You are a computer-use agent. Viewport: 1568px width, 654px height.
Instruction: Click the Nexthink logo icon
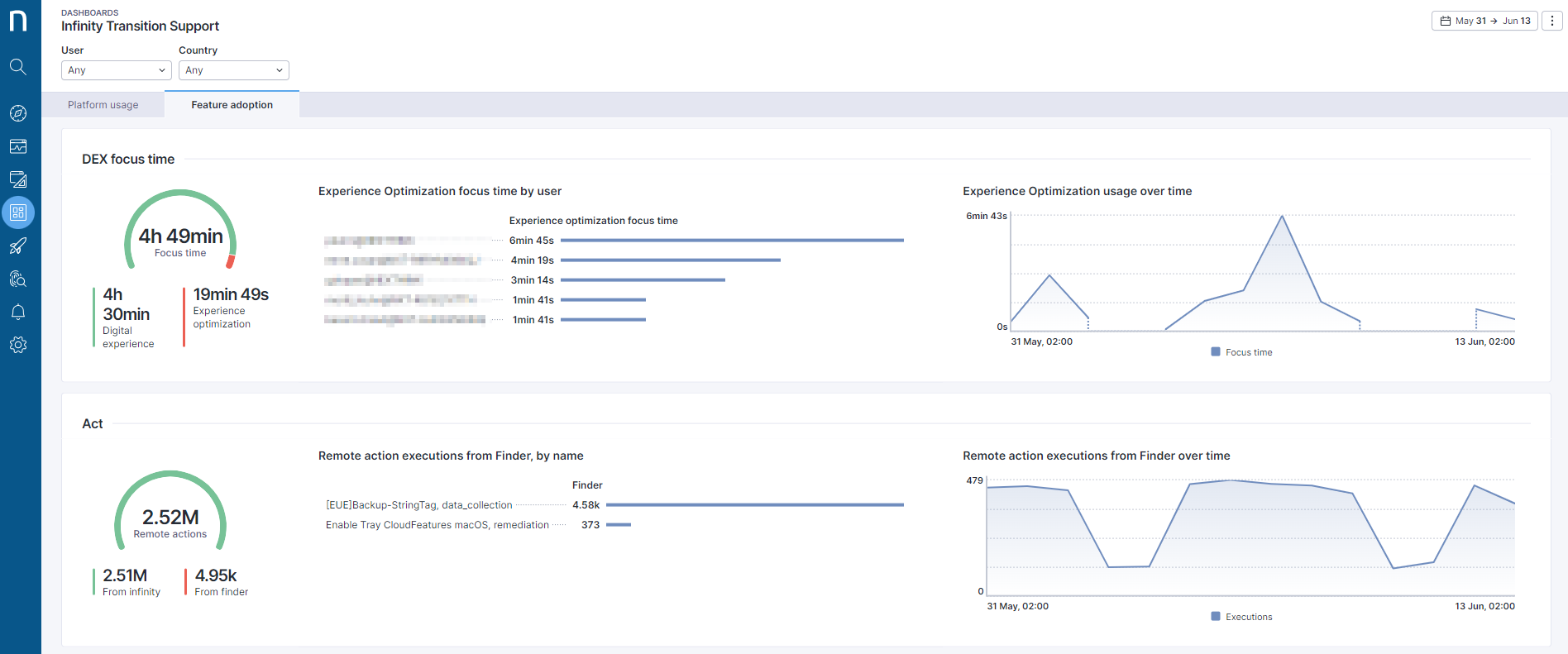[x=18, y=20]
